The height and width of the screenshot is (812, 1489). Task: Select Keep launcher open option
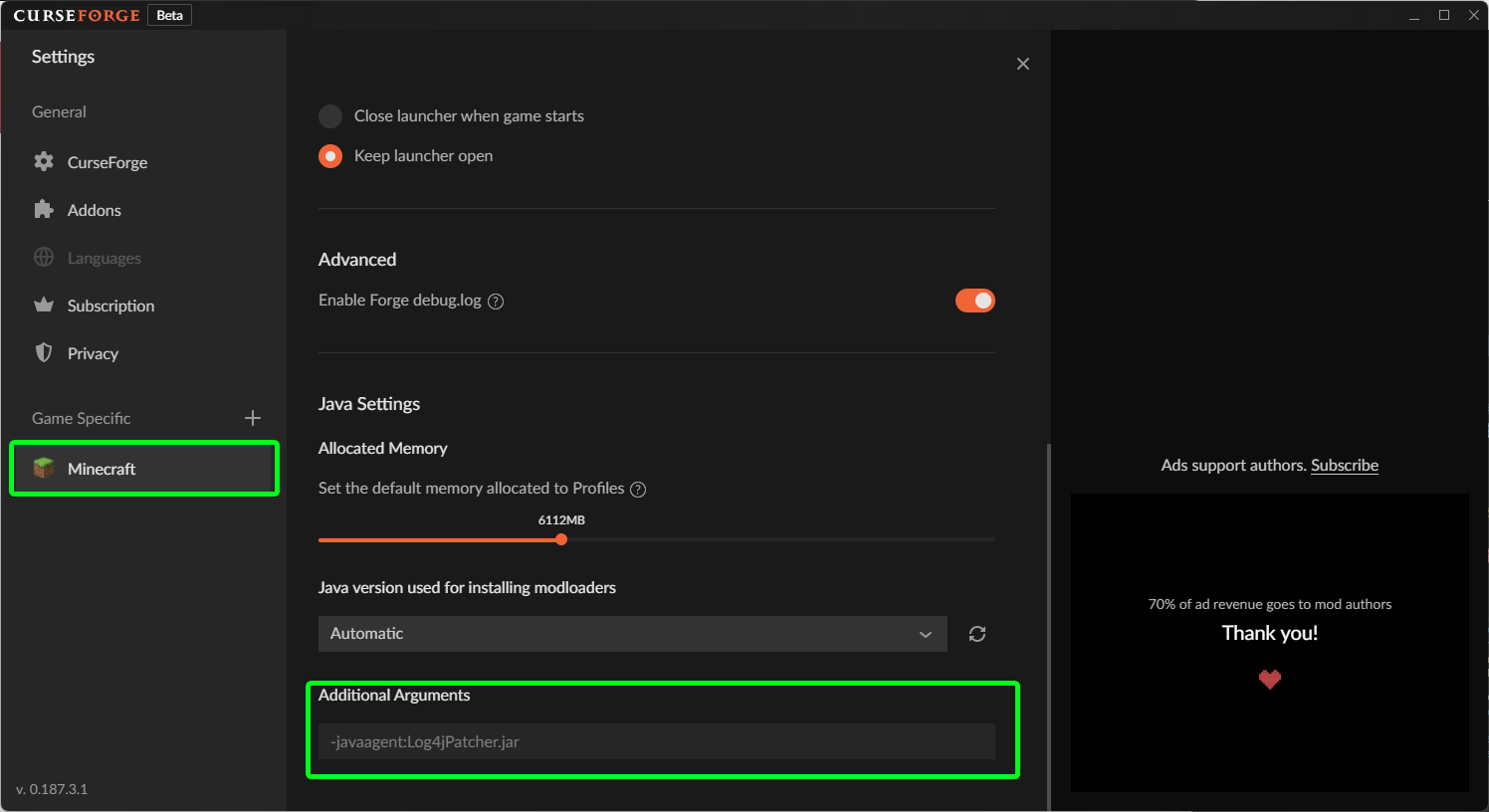(330, 156)
